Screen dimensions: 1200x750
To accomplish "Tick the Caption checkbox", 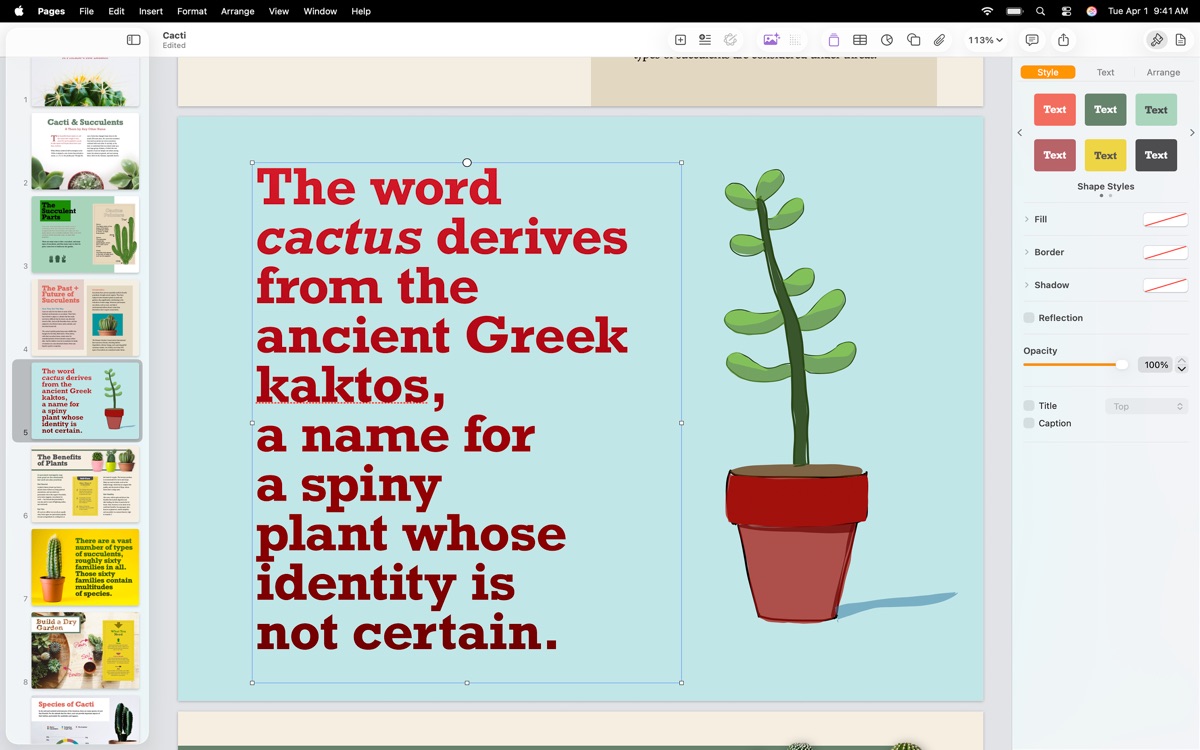I will coord(1029,424).
